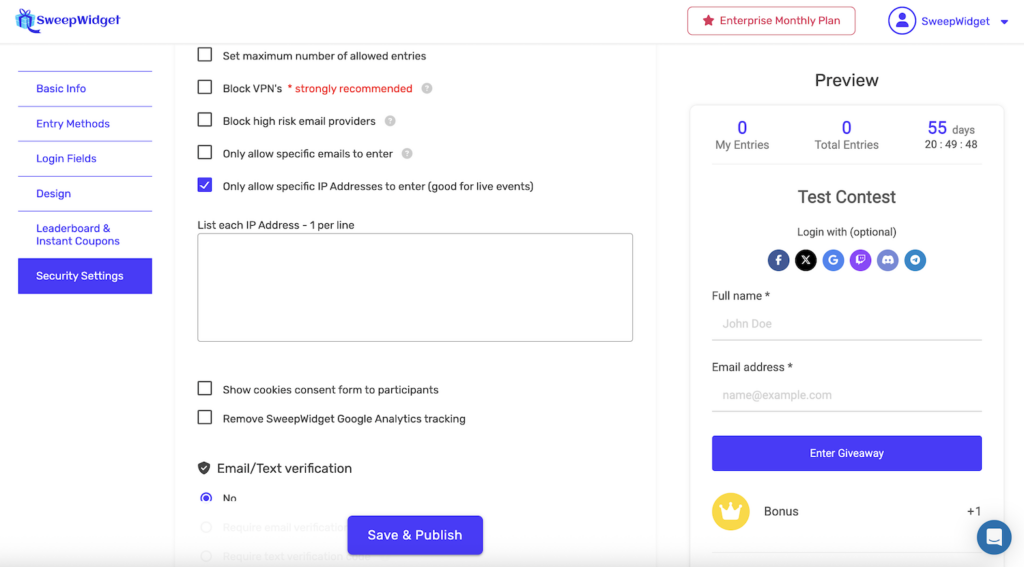Click the Save & Publish button

415,535
